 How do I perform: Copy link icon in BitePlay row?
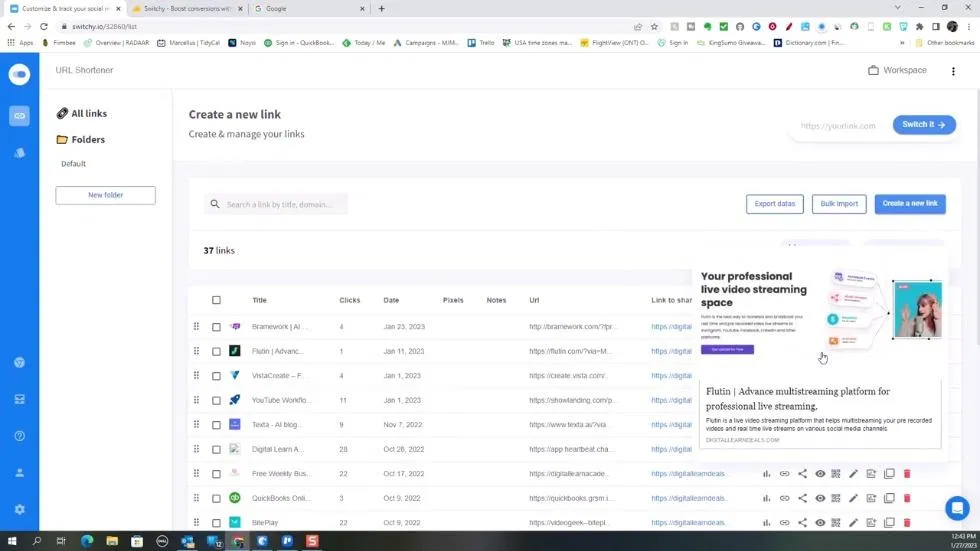784,522
